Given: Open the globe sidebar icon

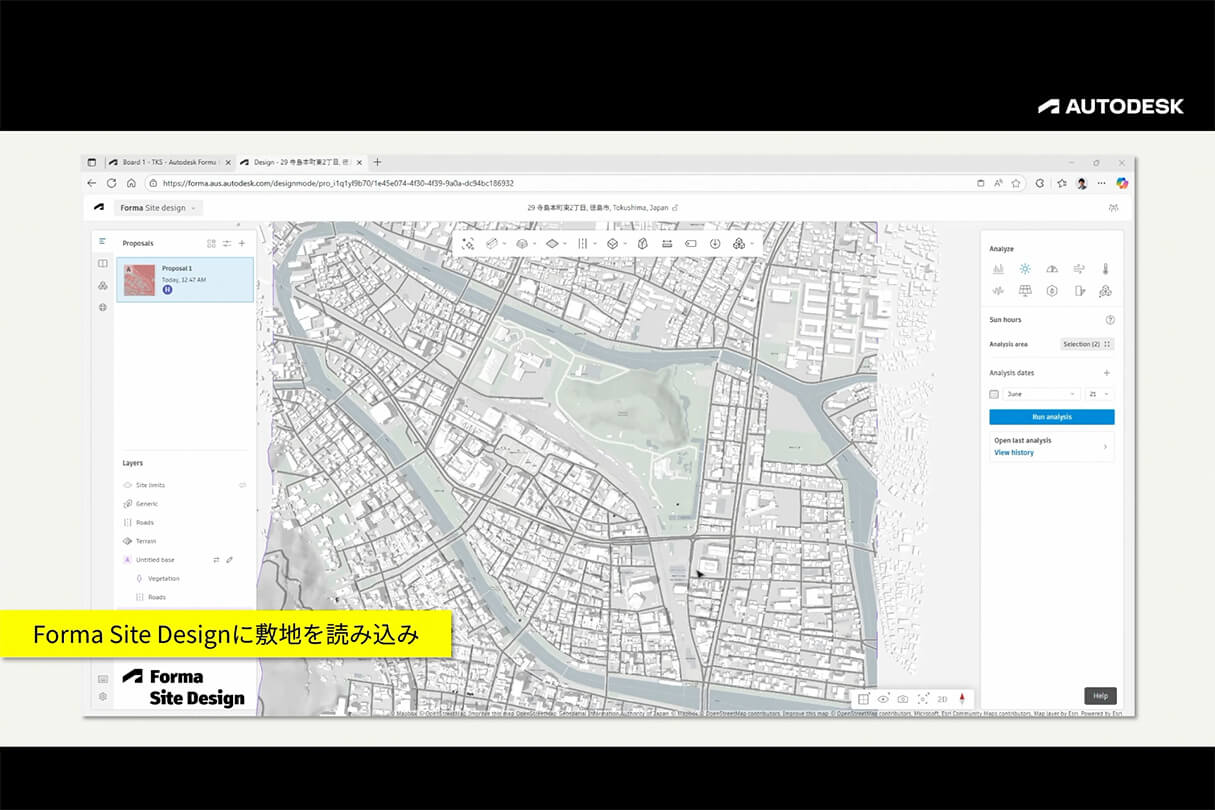Looking at the screenshot, I should pos(102,308).
